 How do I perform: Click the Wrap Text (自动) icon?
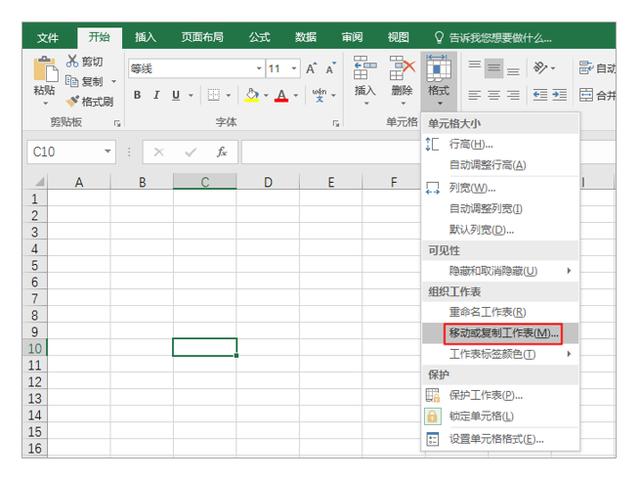pos(586,68)
